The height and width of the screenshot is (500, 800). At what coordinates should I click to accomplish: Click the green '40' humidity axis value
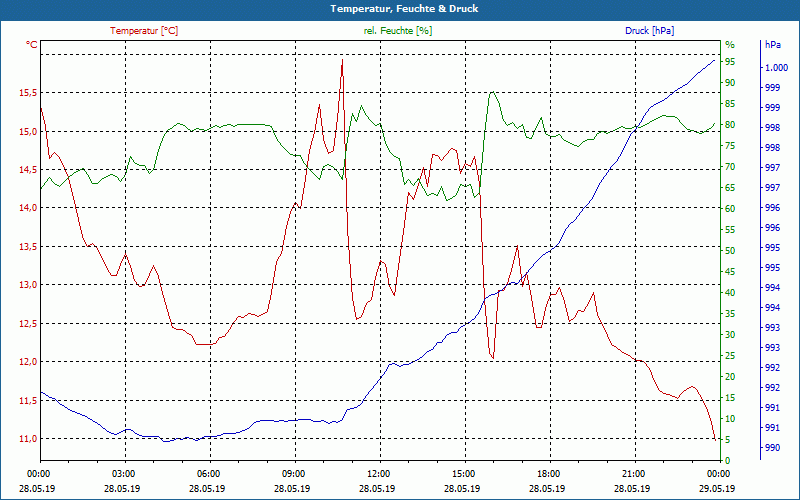730,293
